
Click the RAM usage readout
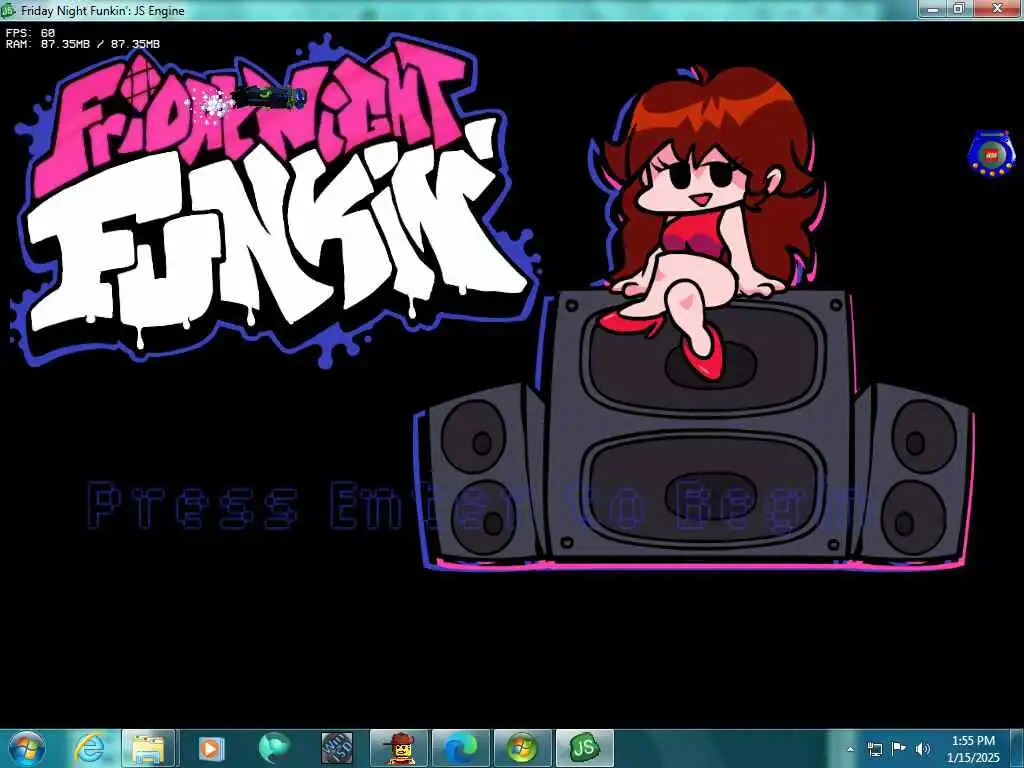[83, 44]
